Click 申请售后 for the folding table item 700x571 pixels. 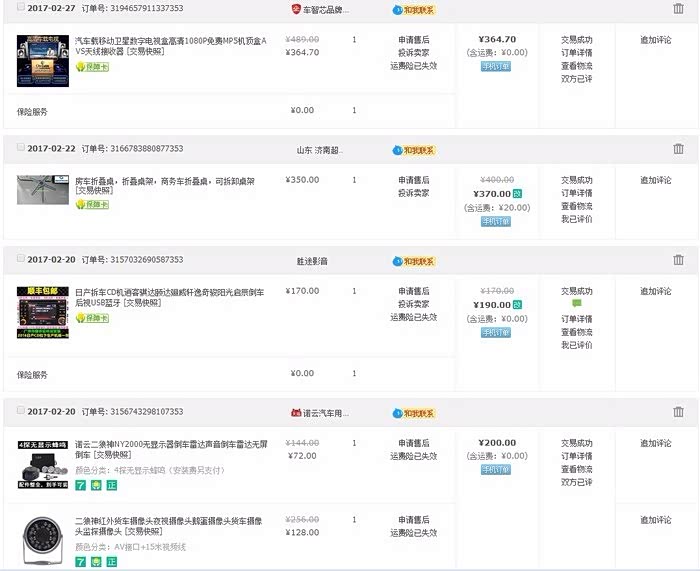click(x=413, y=180)
